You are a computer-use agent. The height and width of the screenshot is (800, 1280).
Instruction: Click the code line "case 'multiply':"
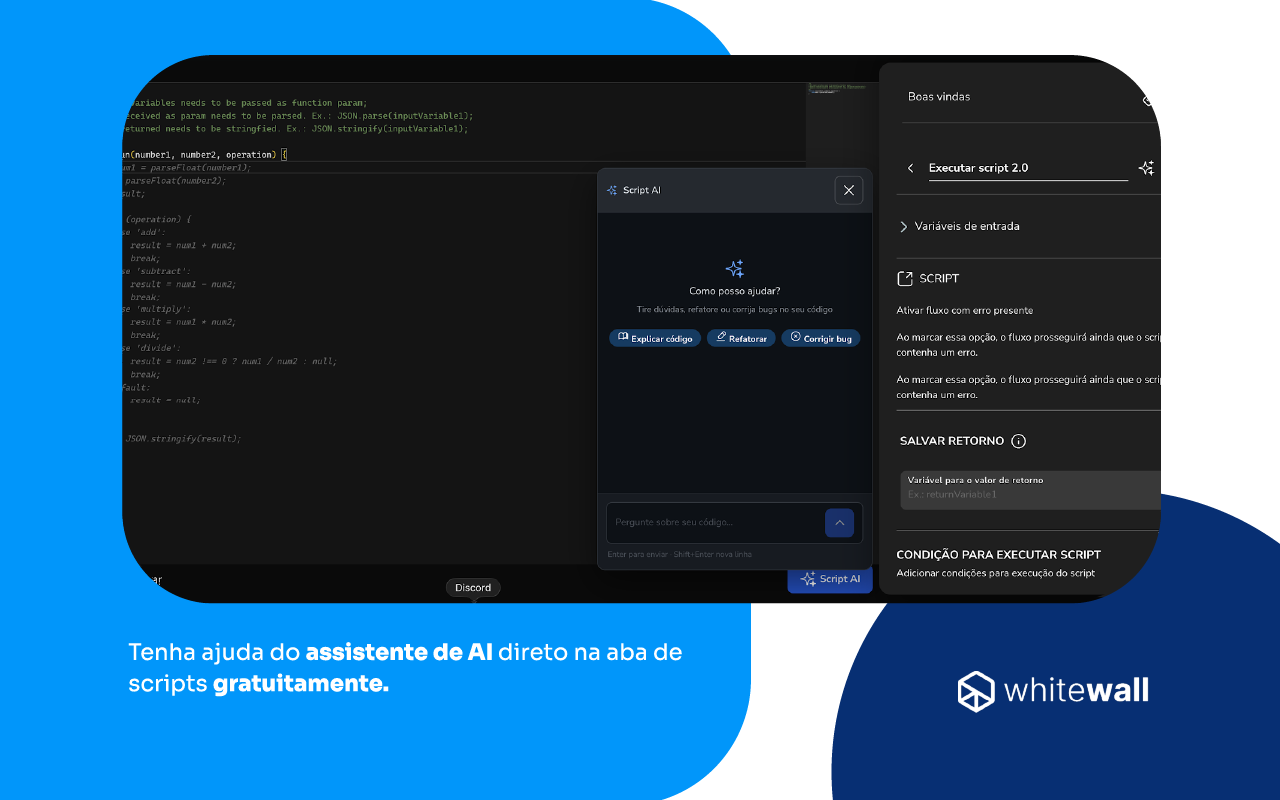click(156, 309)
